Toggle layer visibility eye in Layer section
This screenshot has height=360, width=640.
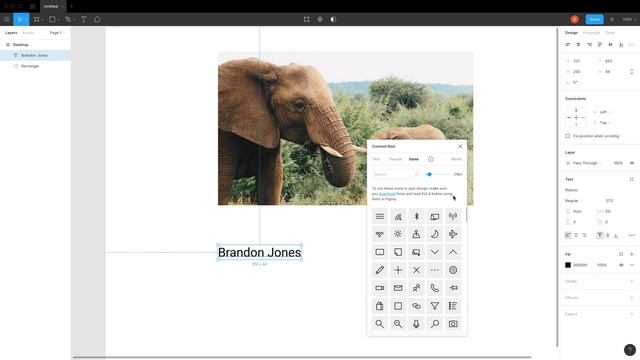tap(632, 163)
